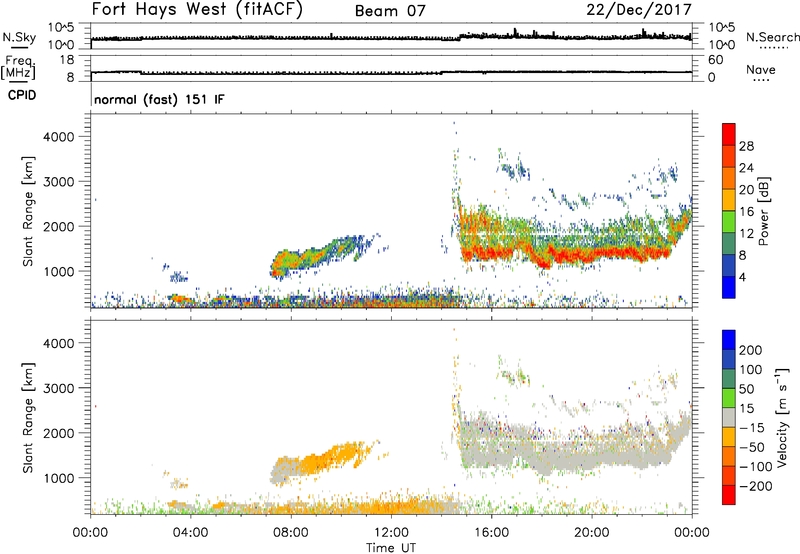Click the '3000' tick on velocity panel axis
This screenshot has height=554, width=800.
pos(59,388)
